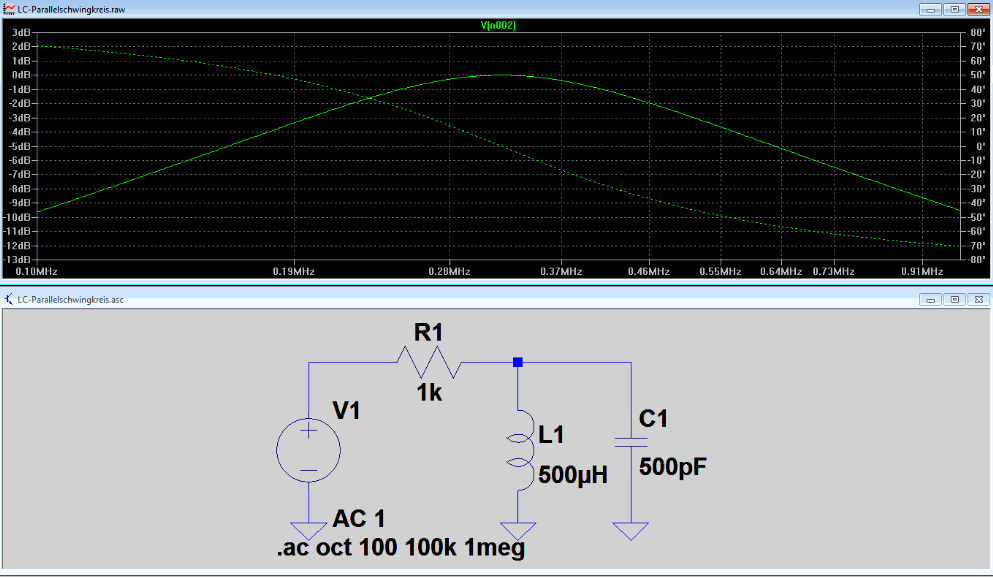Click the 0dB magnitude axis label
This screenshot has height=578, width=993.
pyautogui.click(x=21, y=75)
